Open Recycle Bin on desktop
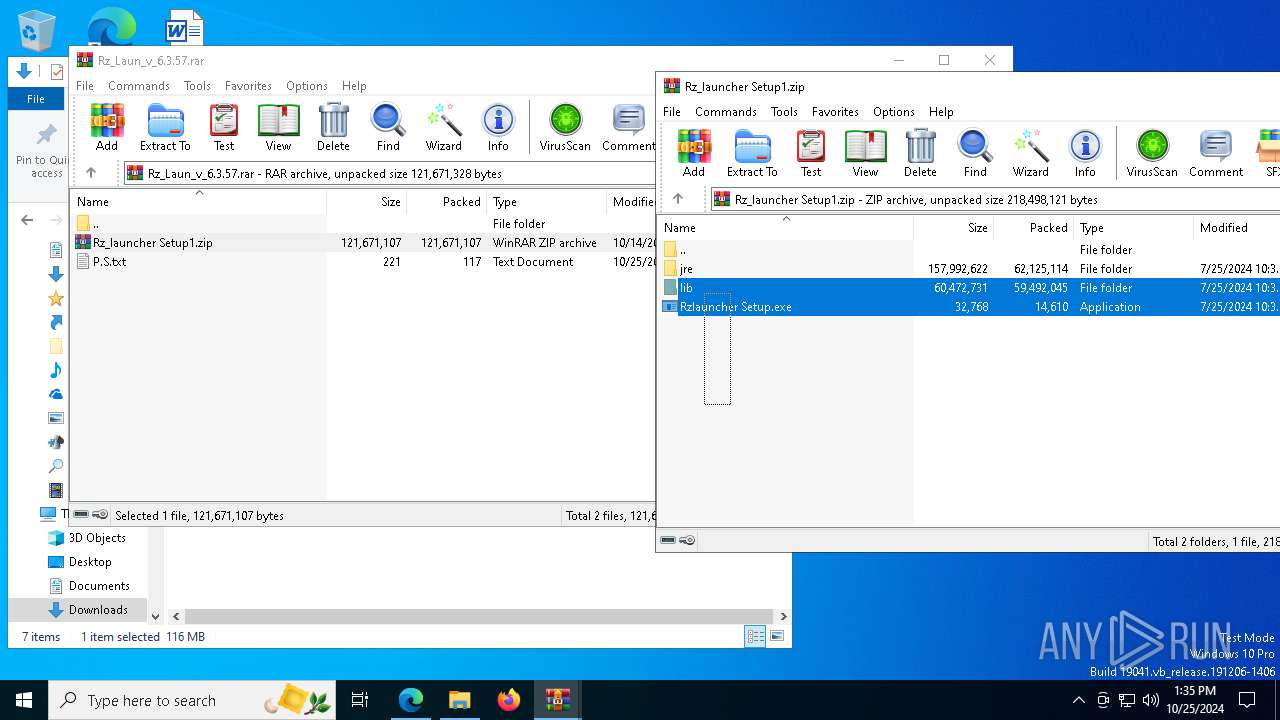 click(x=37, y=29)
